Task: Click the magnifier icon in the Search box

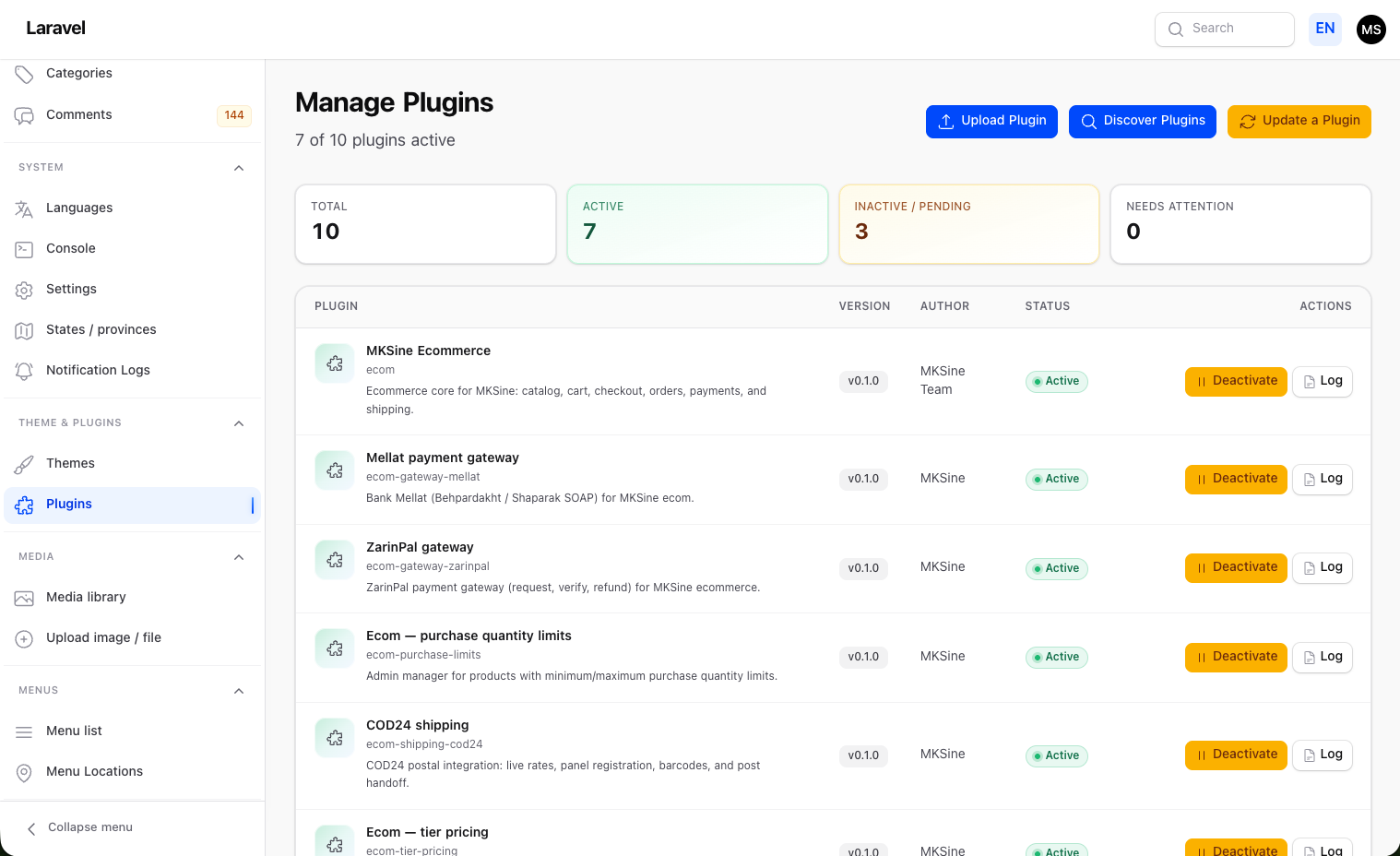Action: (x=1176, y=30)
